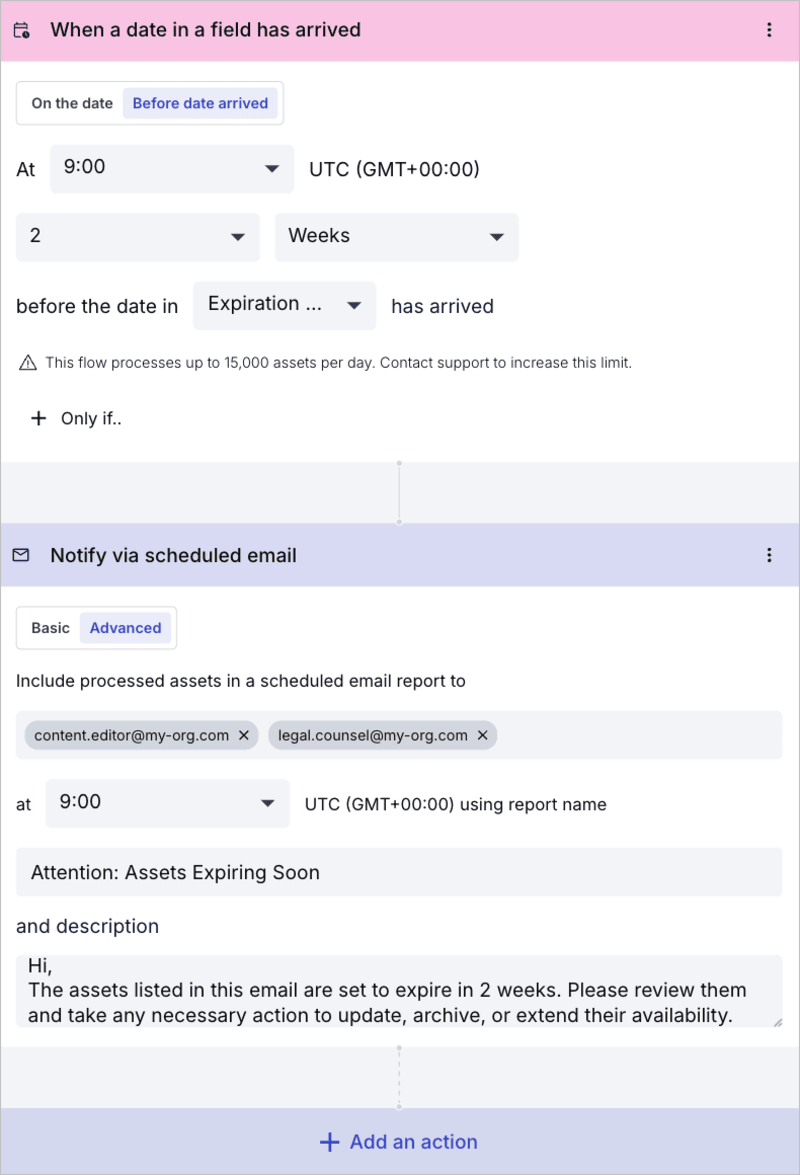The width and height of the screenshot is (800, 1175).
Task: Click the 'Notify via scheduled email' title
Action: (173, 555)
